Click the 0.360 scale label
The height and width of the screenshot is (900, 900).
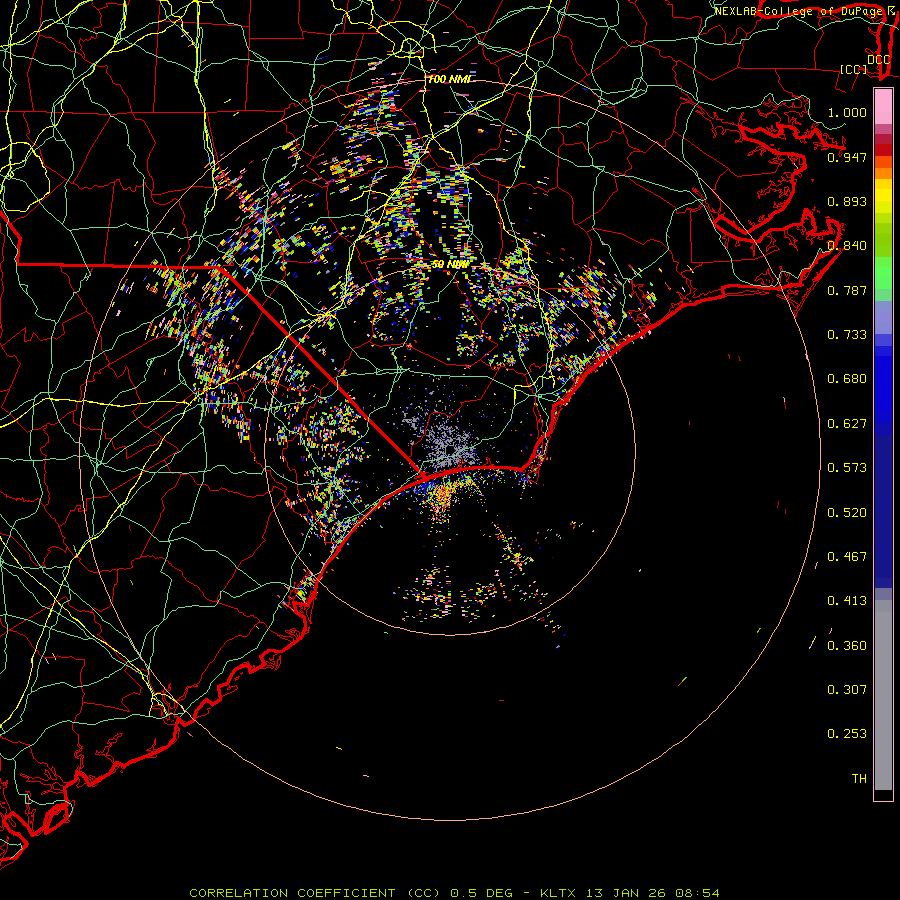[847, 646]
